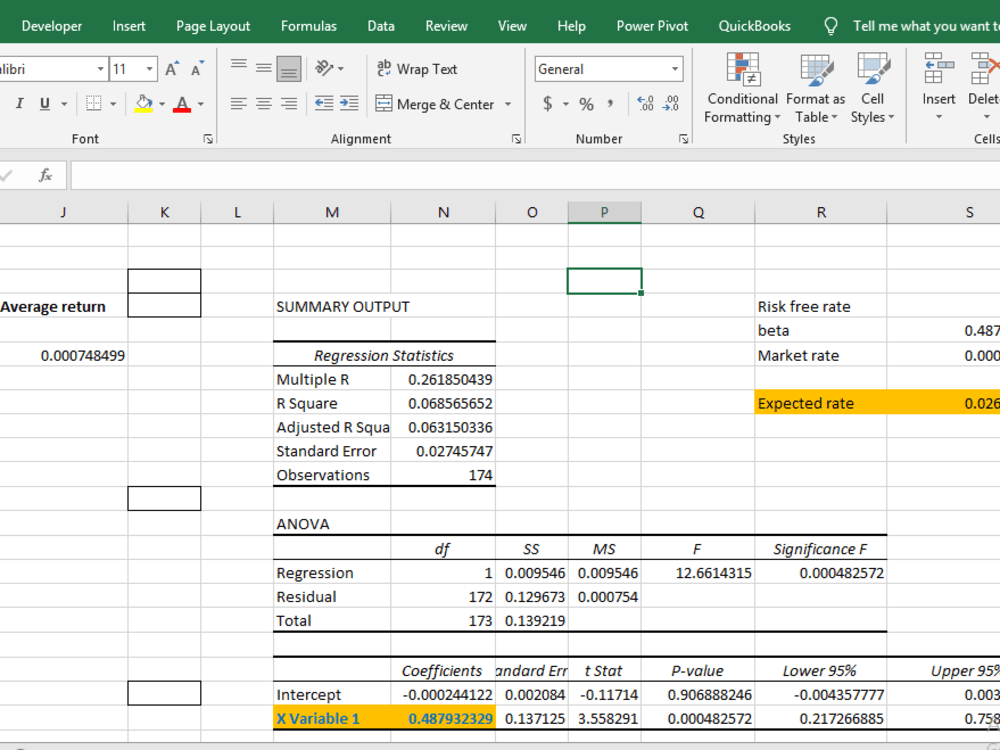Click Insert cells button

coord(939,87)
